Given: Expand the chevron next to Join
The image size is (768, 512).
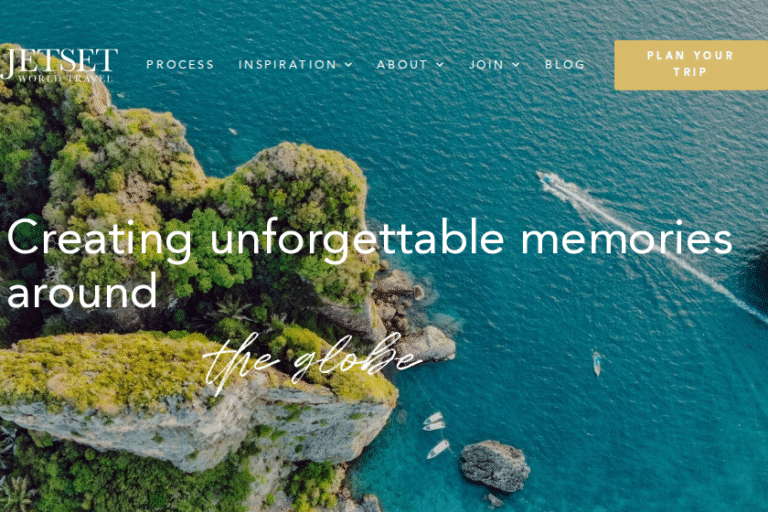Looking at the screenshot, I should [x=516, y=65].
